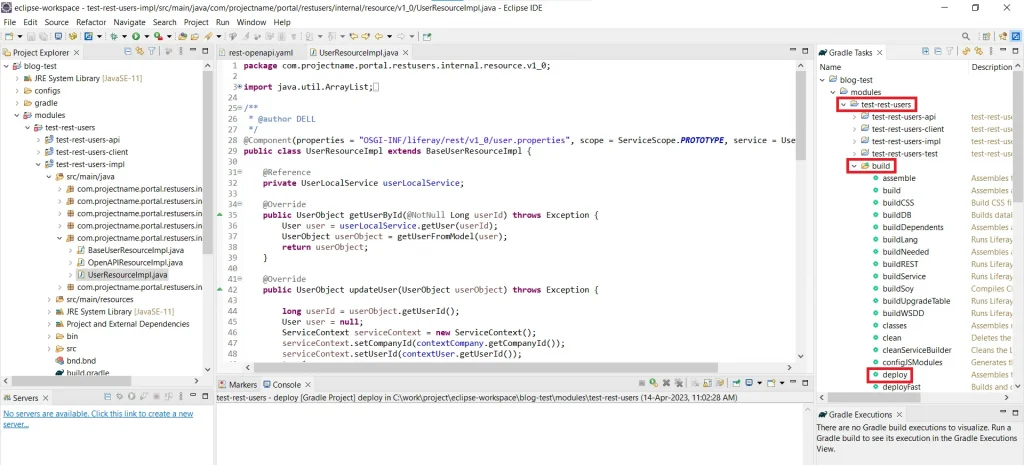Click the Project Explorer filter funnel icon
The image size is (1024, 465).
click(x=152, y=51)
